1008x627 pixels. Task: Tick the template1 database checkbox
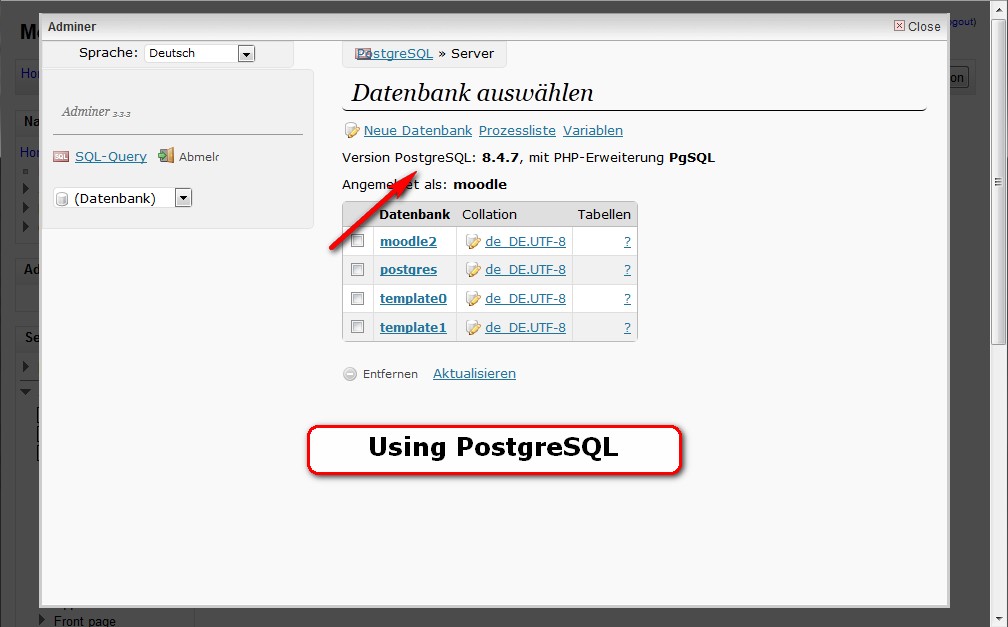[357, 327]
